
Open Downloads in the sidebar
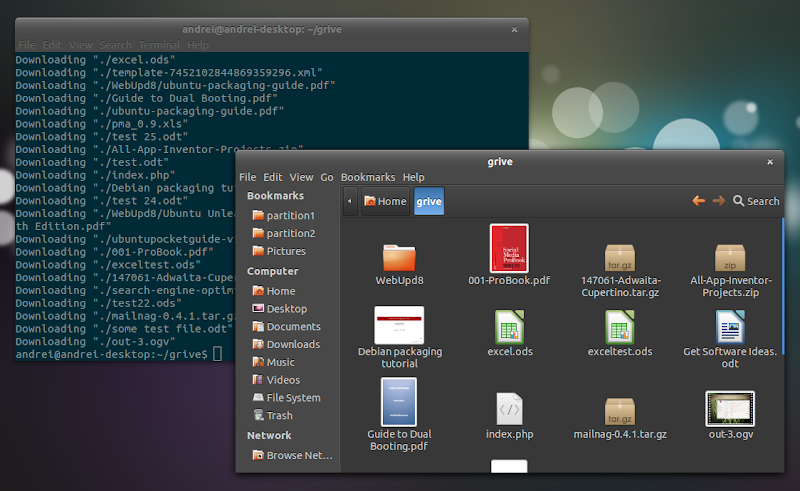click(292, 344)
